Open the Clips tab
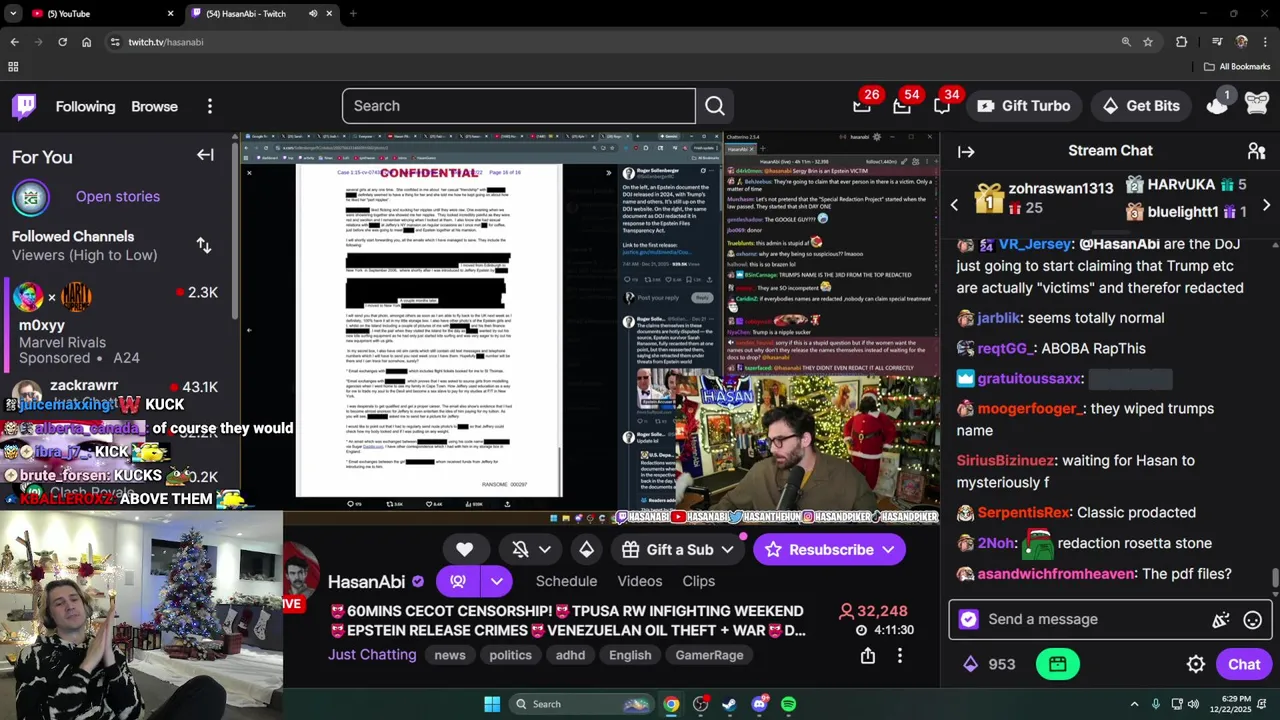The height and width of the screenshot is (720, 1280). (698, 581)
